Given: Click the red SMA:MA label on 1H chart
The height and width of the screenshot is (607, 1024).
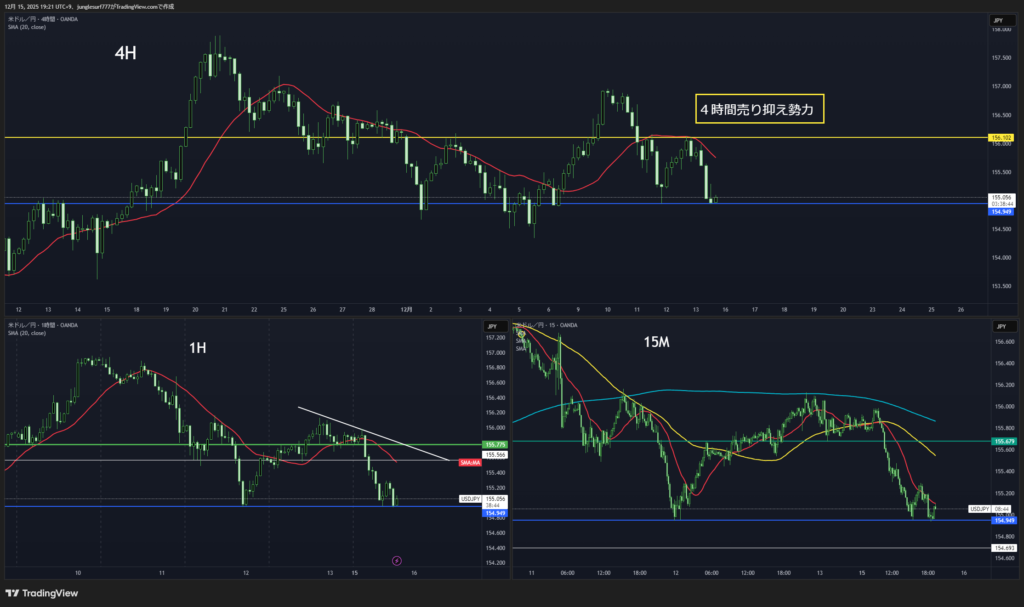Looking at the screenshot, I should pyautogui.click(x=468, y=462).
